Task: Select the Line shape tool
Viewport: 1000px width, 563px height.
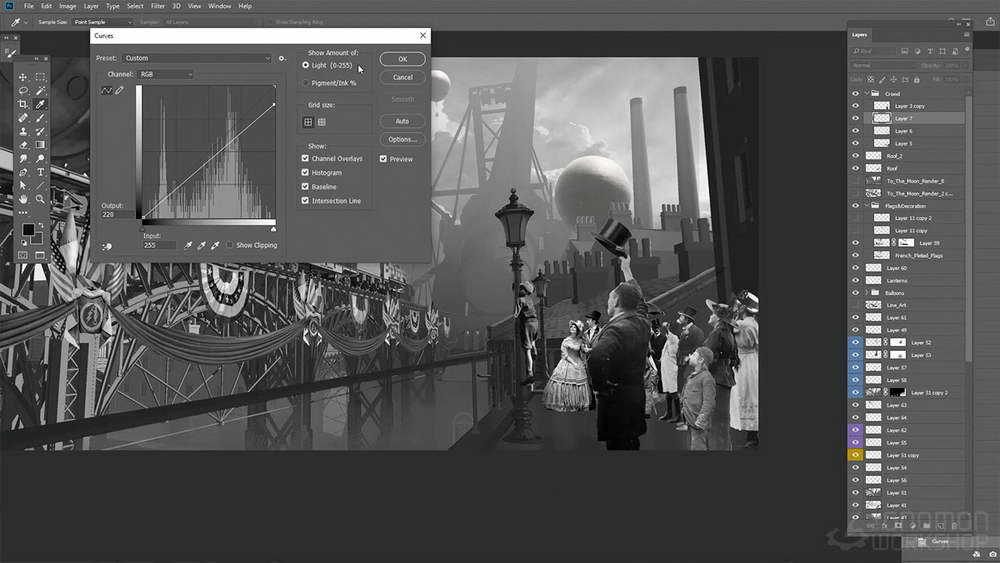Action: (x=40, y=186)
